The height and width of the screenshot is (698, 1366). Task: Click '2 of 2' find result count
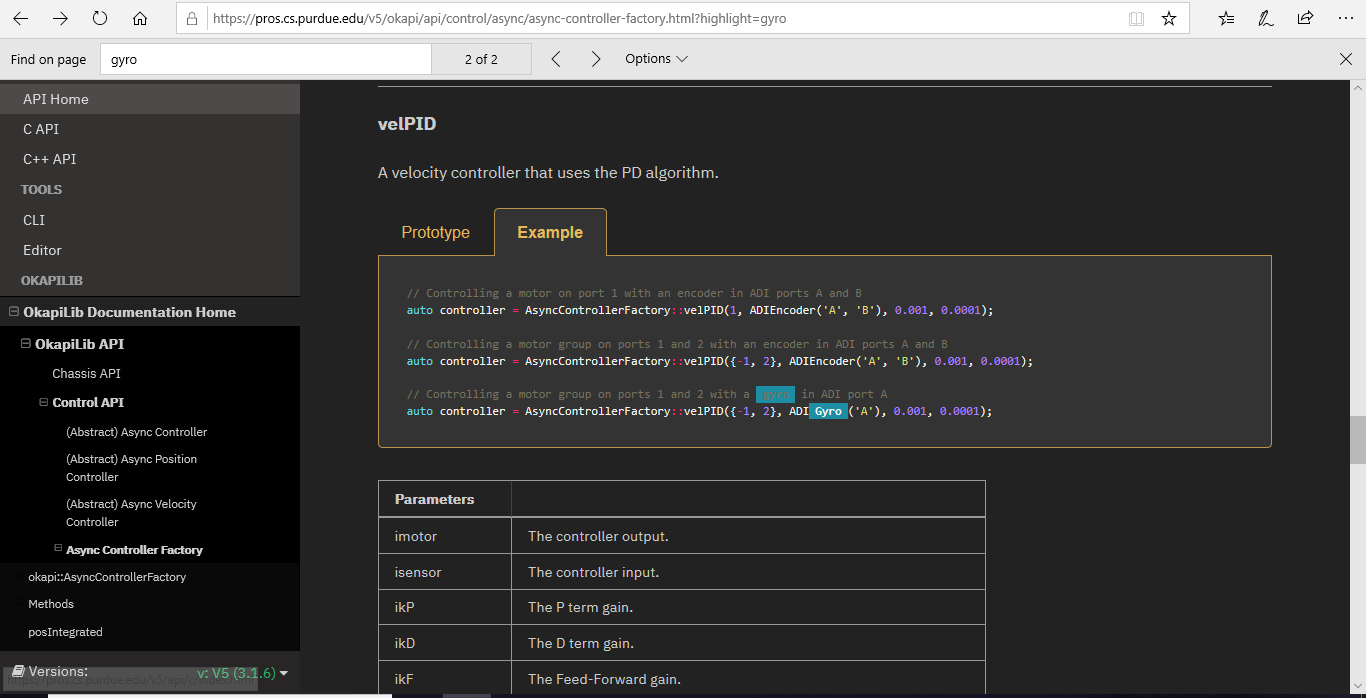[x=481, y=59]
